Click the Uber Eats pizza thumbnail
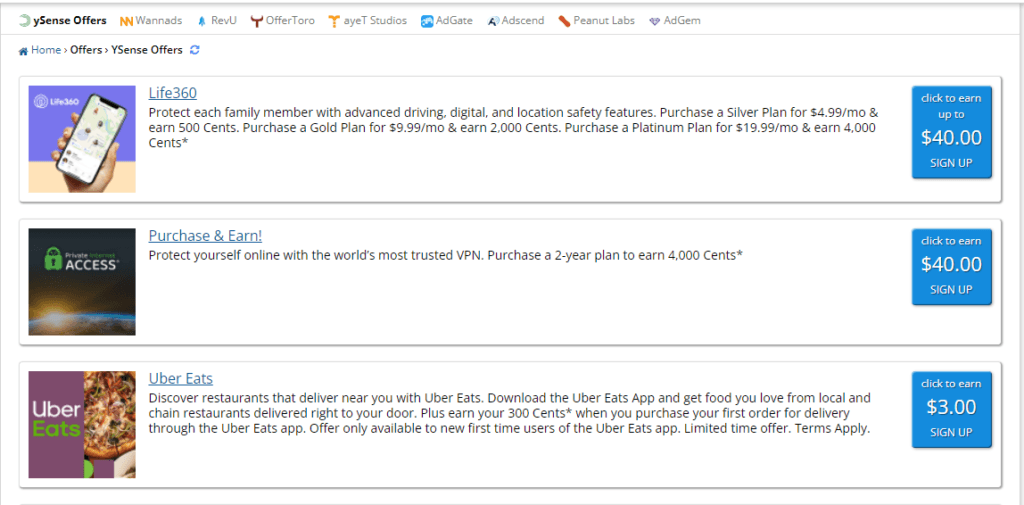The width and height of the screenshot is (1024, 505). tap(82, 425)
